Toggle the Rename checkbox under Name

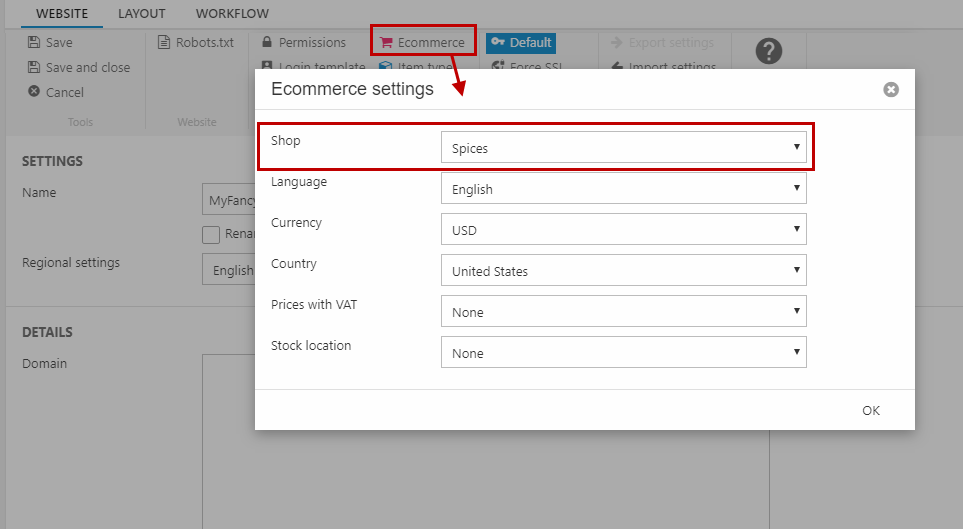[211, 235]
